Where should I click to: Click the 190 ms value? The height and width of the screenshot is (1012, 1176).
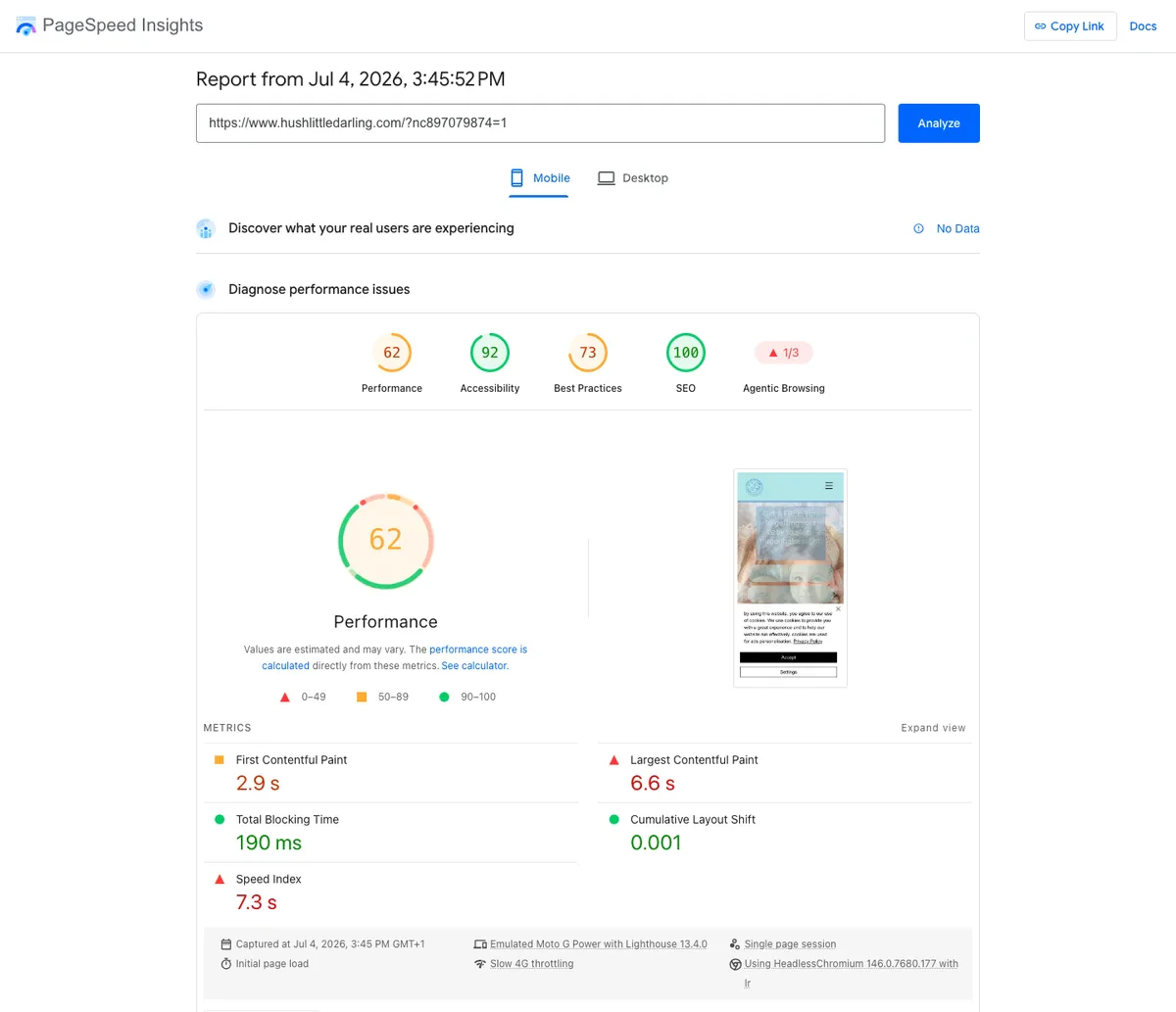point(269,843)
